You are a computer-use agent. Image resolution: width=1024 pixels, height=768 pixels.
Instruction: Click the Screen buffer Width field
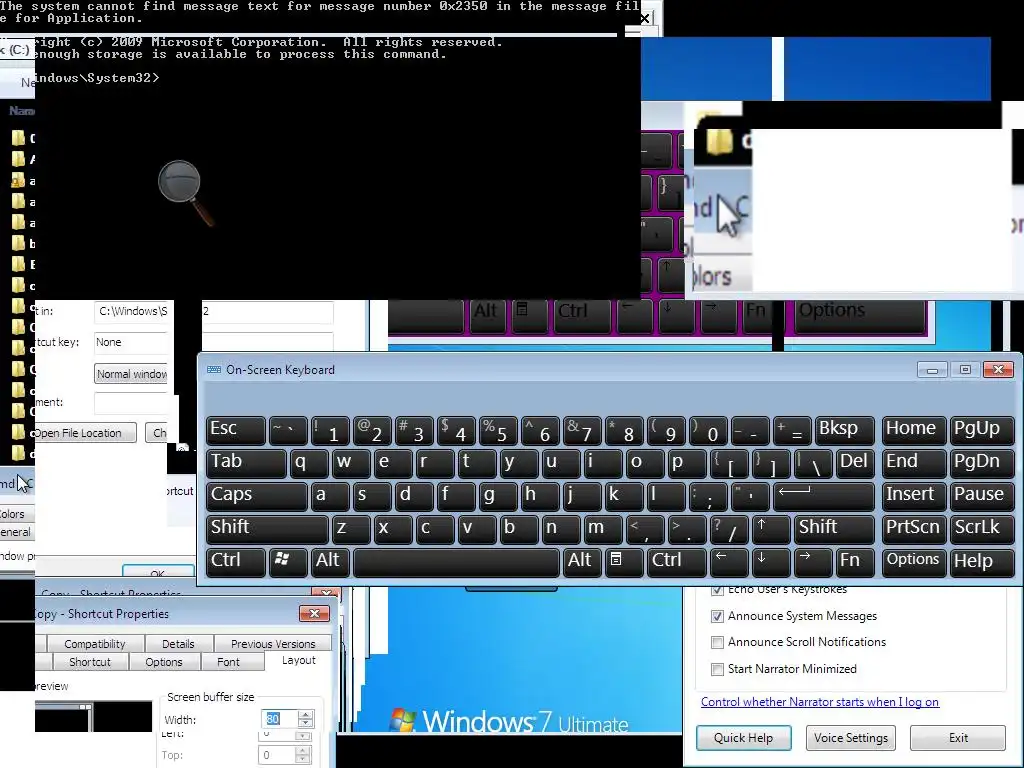pos(280,719)
